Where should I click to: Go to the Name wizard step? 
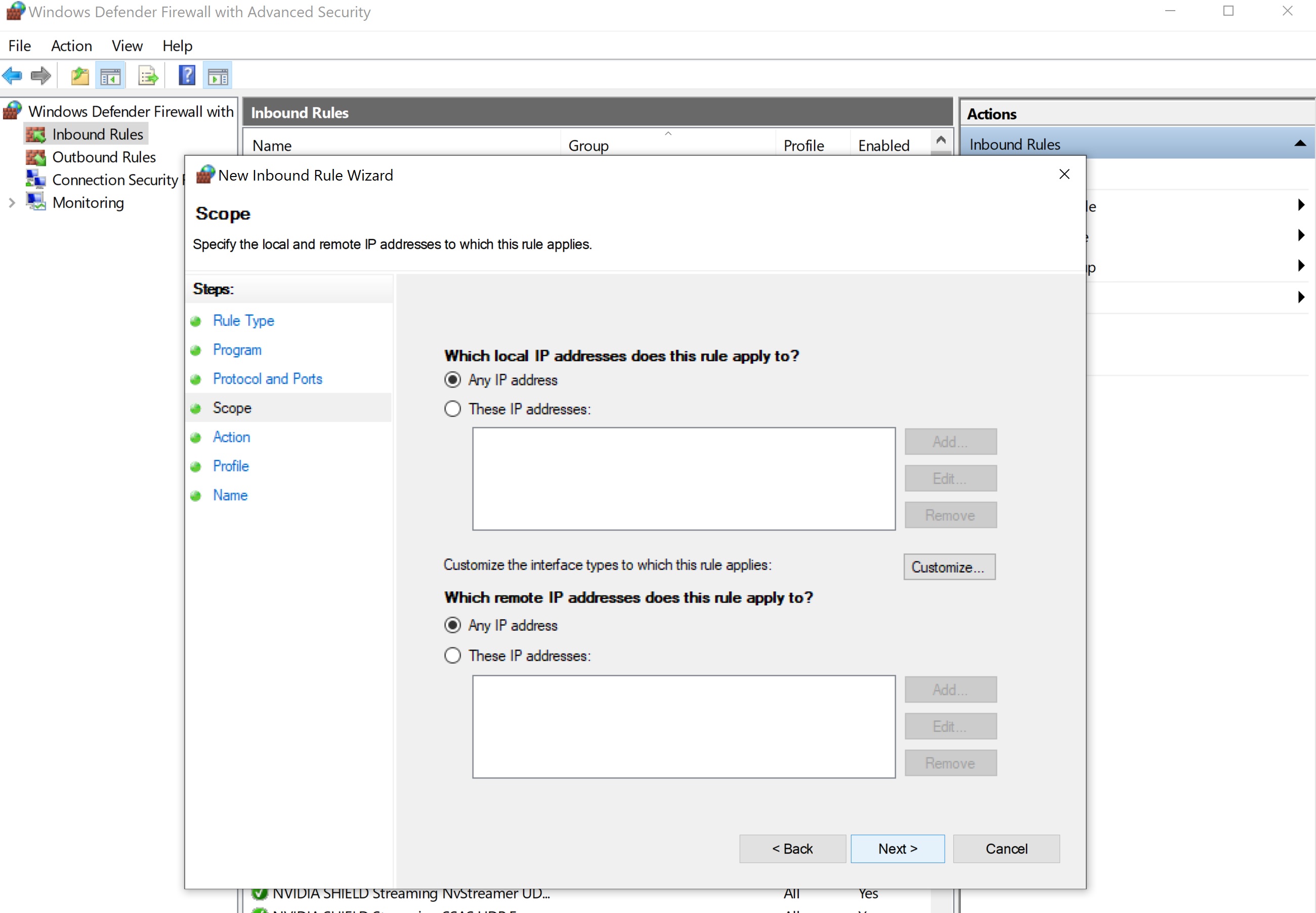click(x=230, y=495)
